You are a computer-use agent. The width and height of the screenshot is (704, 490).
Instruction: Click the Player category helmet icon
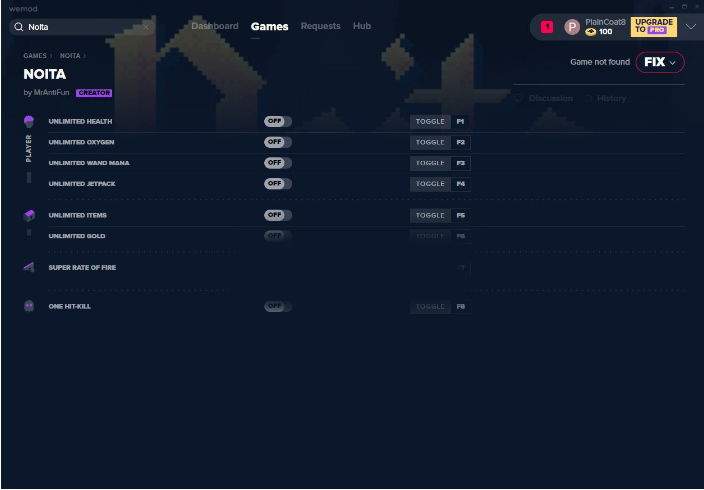click(29, 121)
